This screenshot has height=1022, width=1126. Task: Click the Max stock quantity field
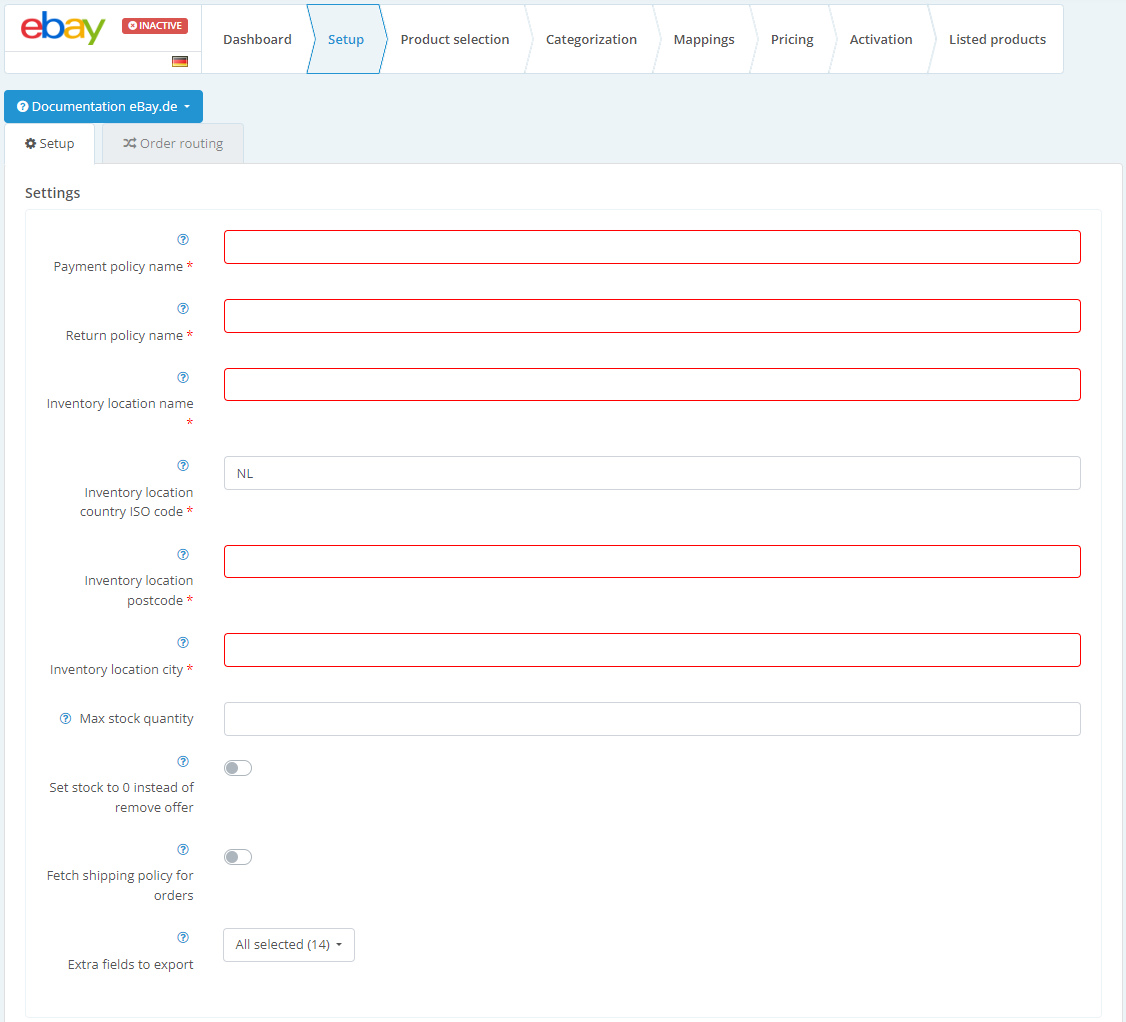(652, 719)
